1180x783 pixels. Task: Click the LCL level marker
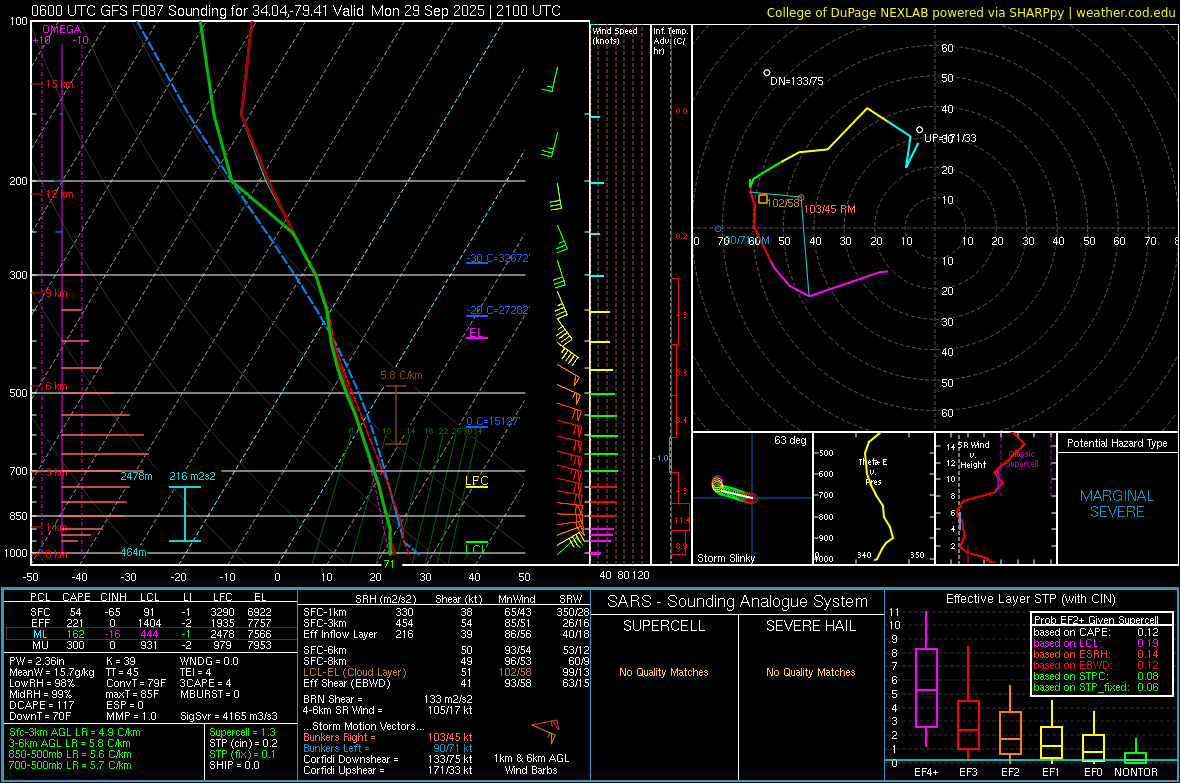pos(476,547)
